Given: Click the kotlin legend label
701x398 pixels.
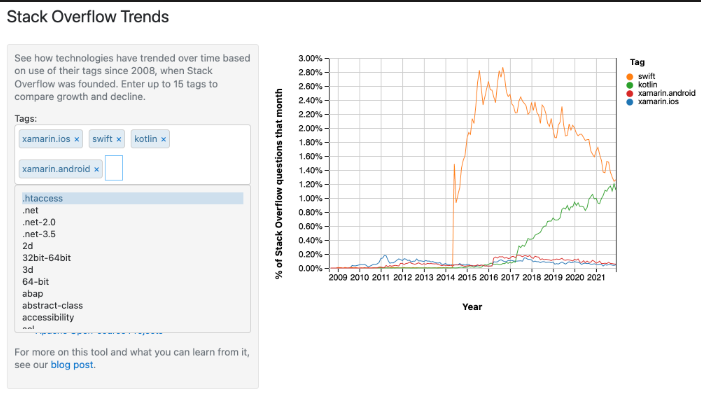Looking at the screenshot, I should point(647,85).
